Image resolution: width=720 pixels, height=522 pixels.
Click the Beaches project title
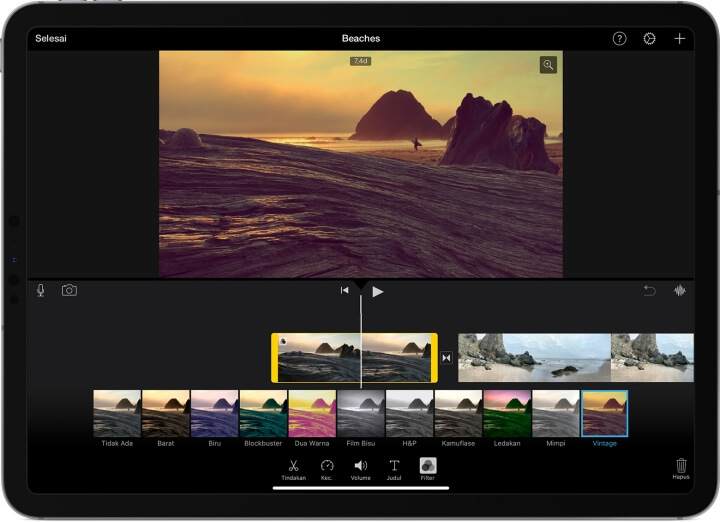361,39
